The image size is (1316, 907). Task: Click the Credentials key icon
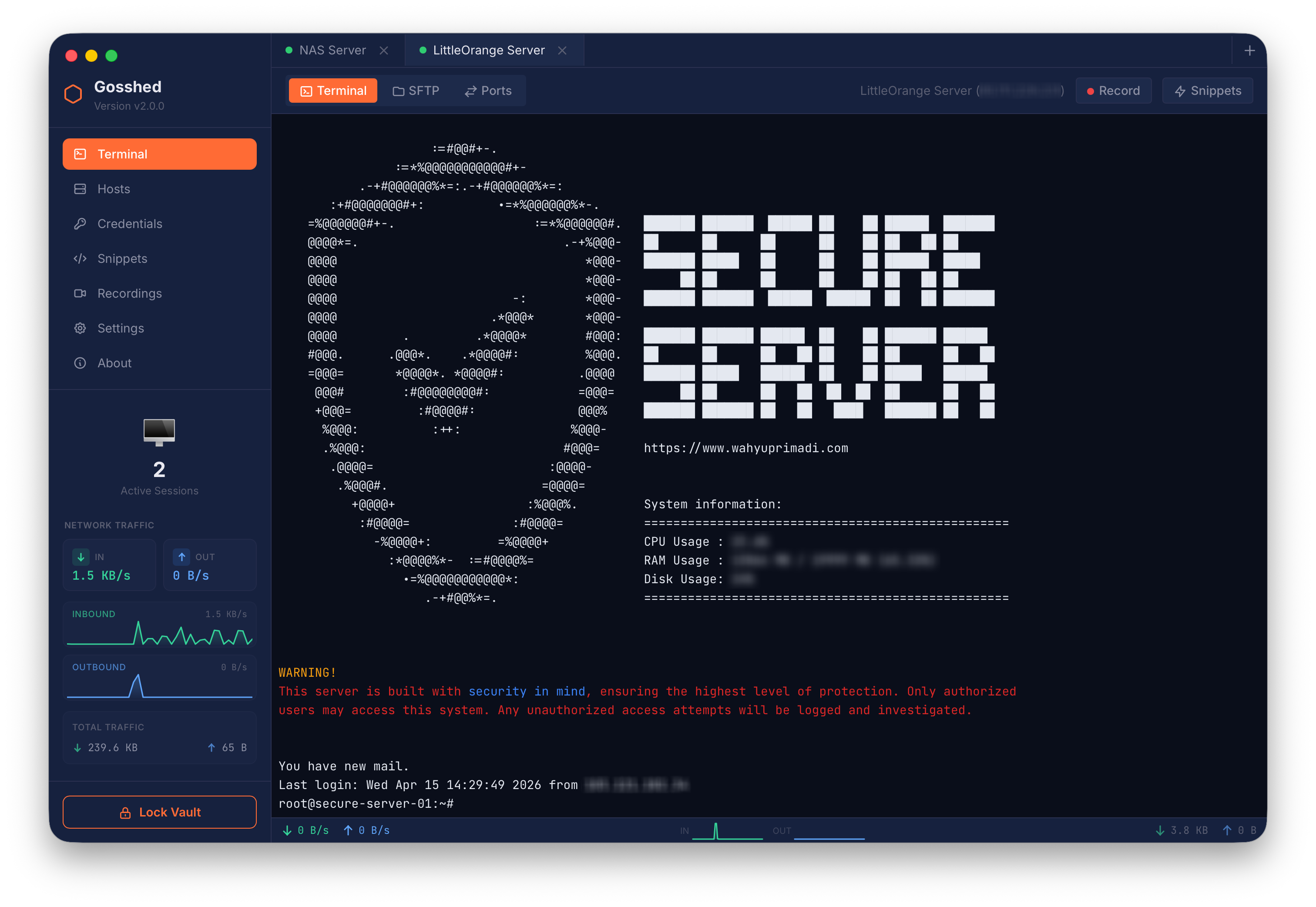(x=80, y=223)
